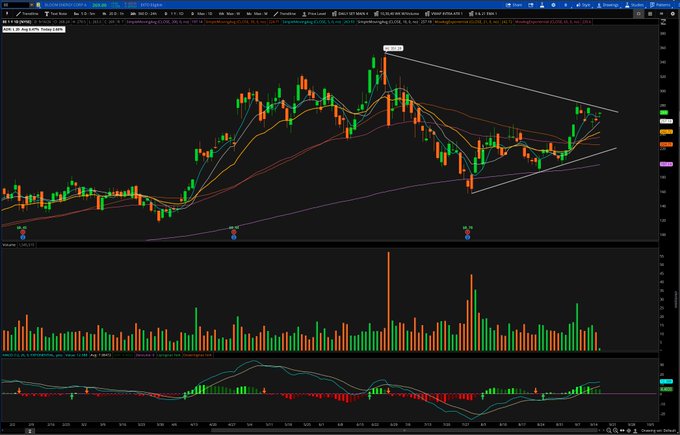Switch to 20 D : 1h timeframe
This screenshot has width=680, height=435.
(x=113, y=13)
